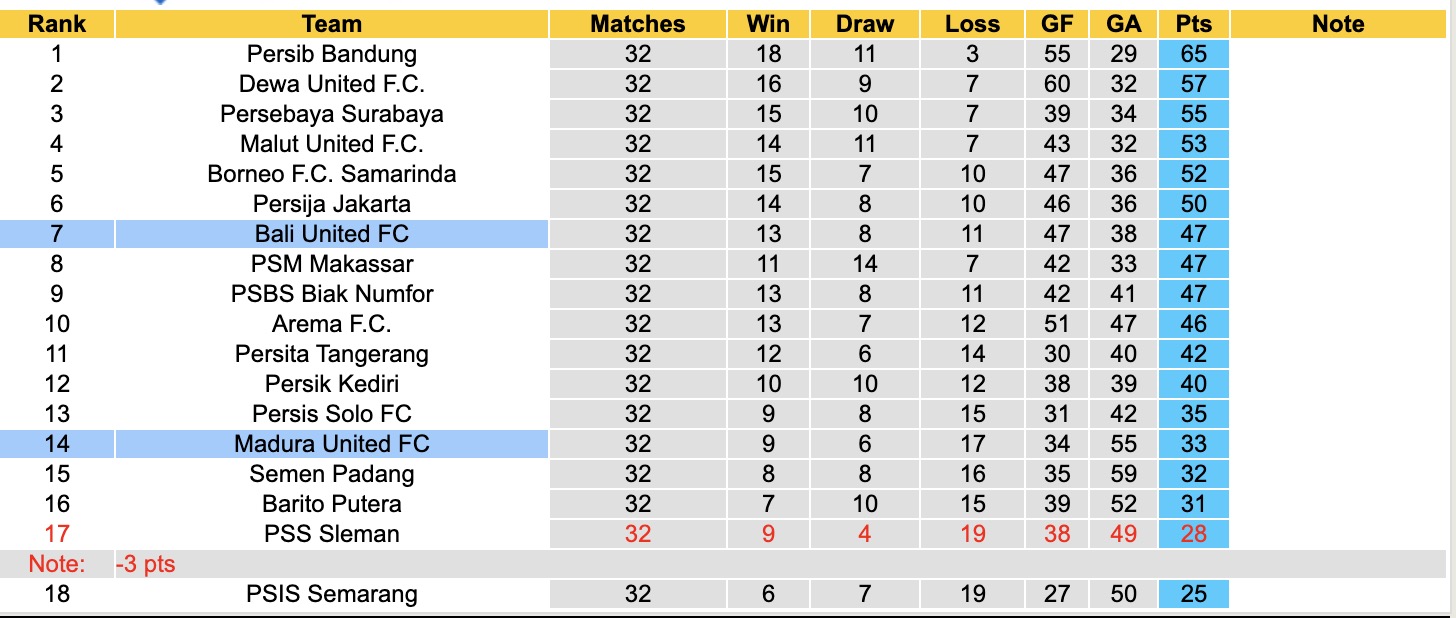Screen dimensions: 1456x618
Task: Click the PSIS Semarang team name
Action: click(331, 594)
